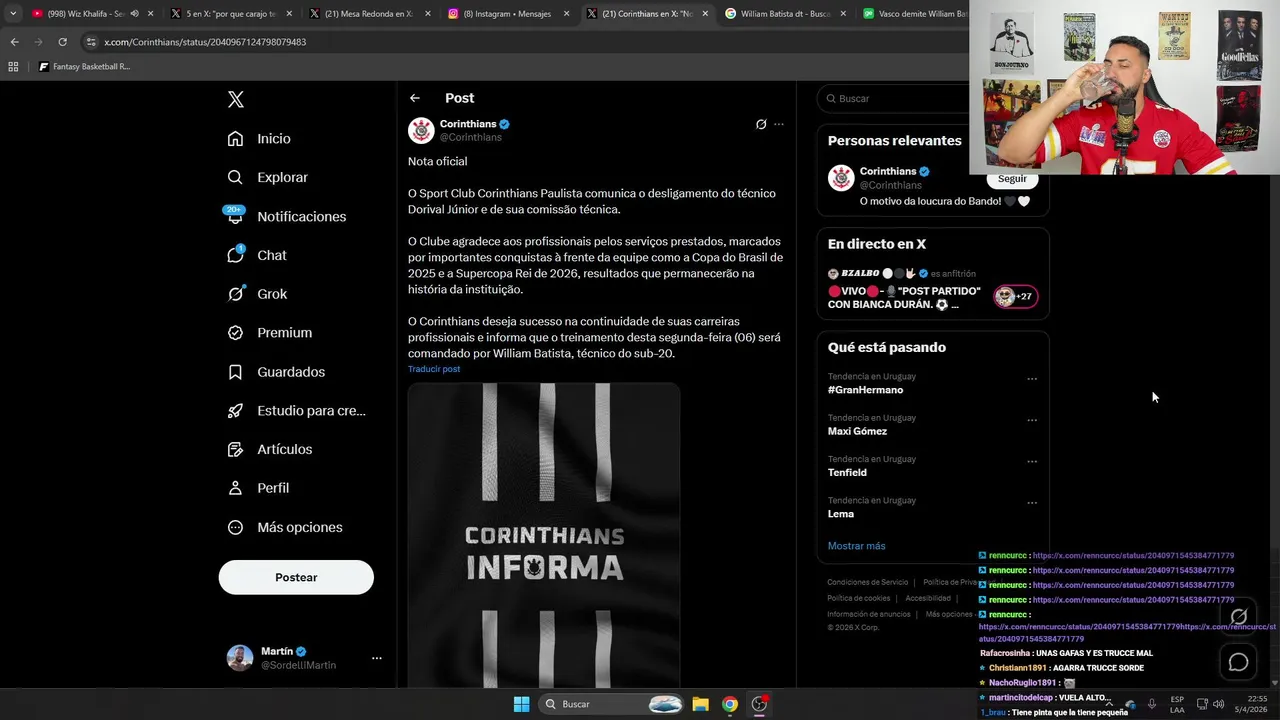Open File Explorer from the taskbar

pos(700,704)
